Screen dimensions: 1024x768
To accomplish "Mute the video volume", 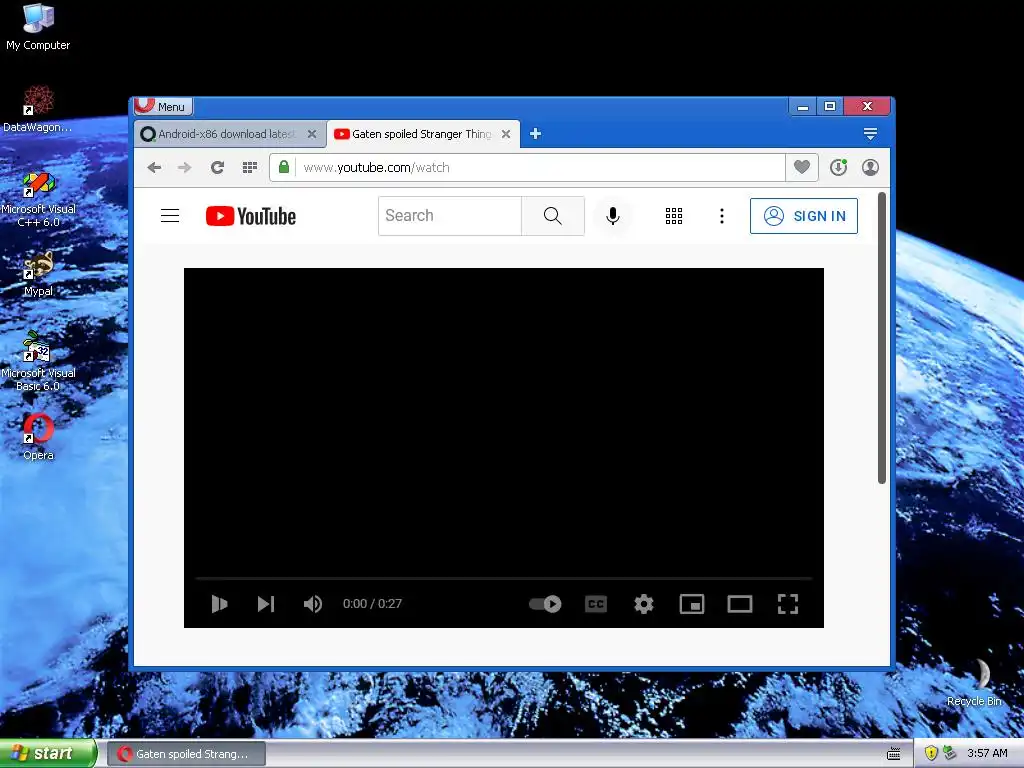I will 313,604.
